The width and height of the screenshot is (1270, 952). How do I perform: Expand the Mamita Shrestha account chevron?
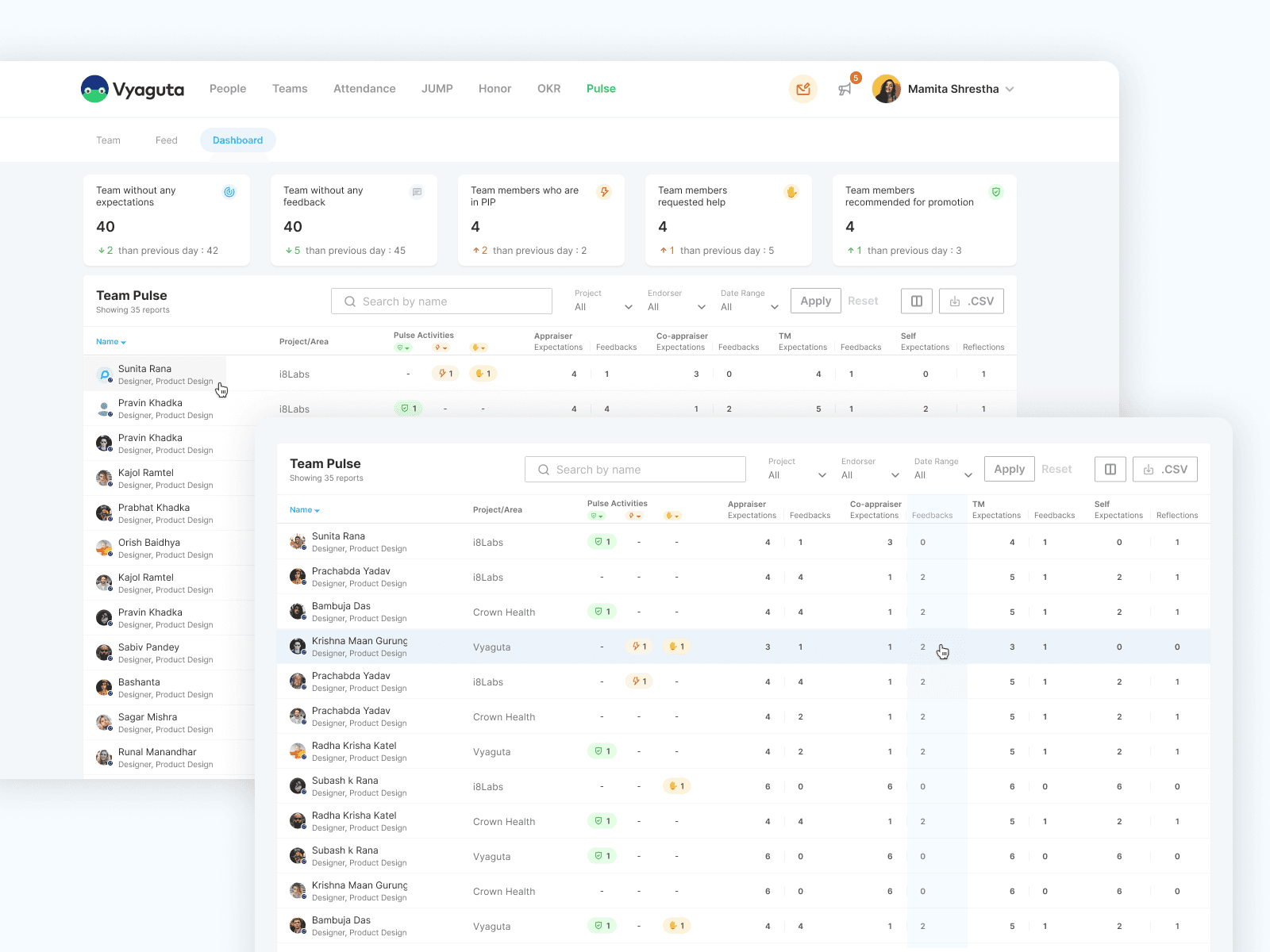coord(1010,89)
